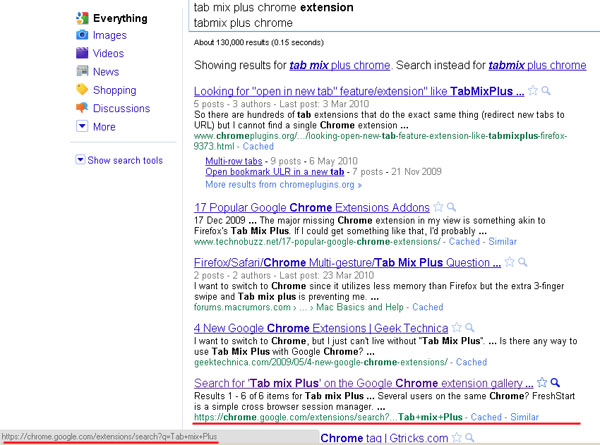The width and height of the screenshot is (600, 445).
Task: Expand the More categories dropdown arrow
Action: tap(82, 126)
